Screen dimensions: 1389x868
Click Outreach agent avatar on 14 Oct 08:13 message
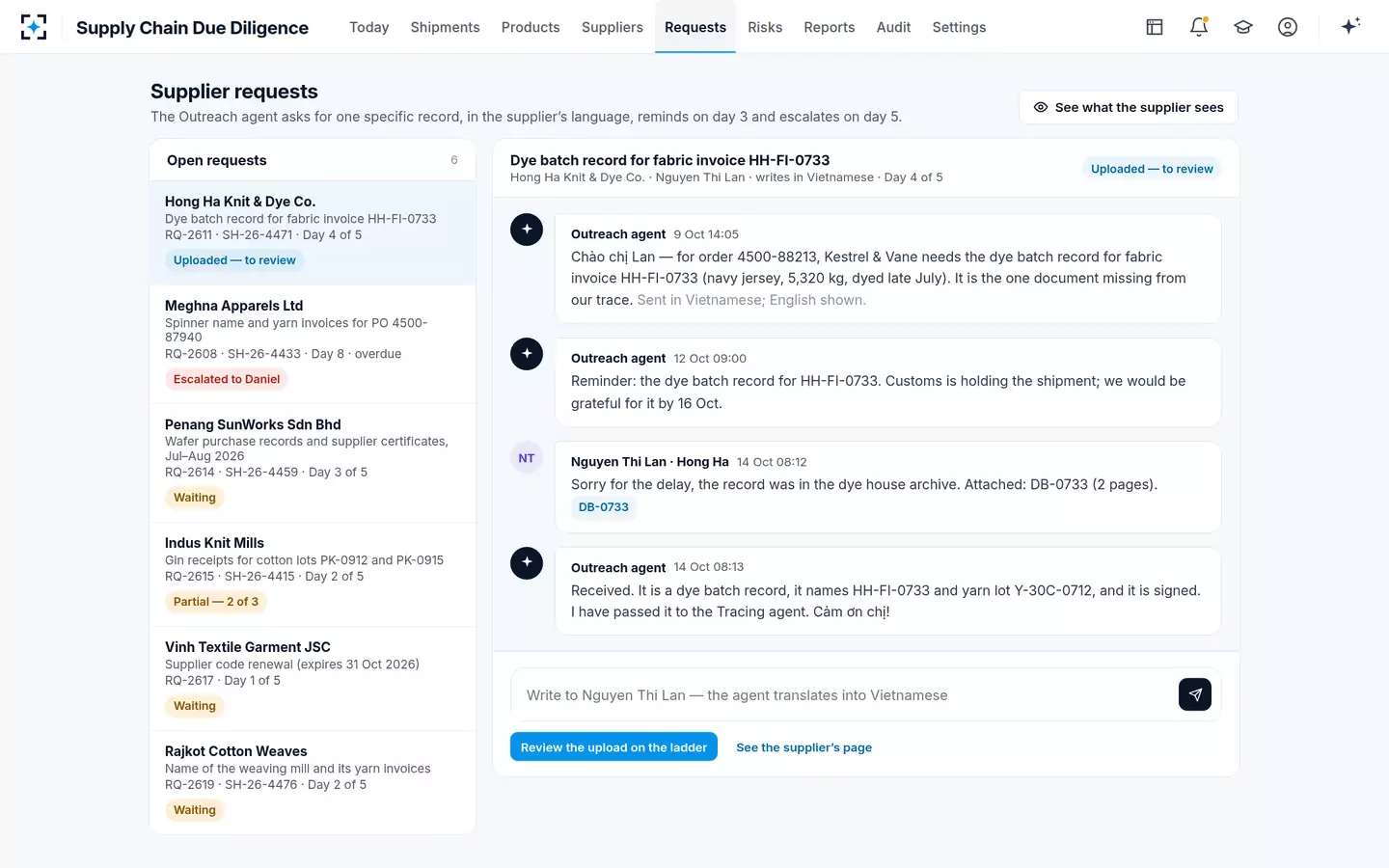(x=527, y=563)
